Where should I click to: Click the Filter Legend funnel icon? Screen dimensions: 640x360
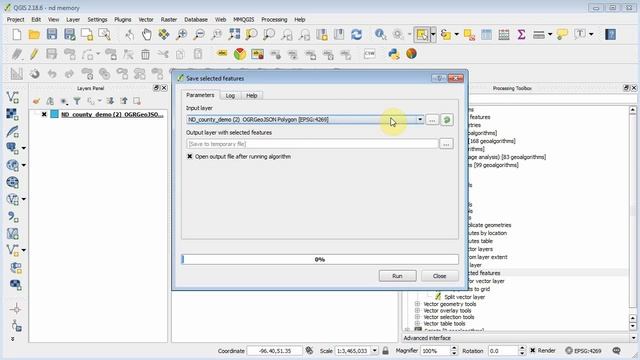point(77,101)
